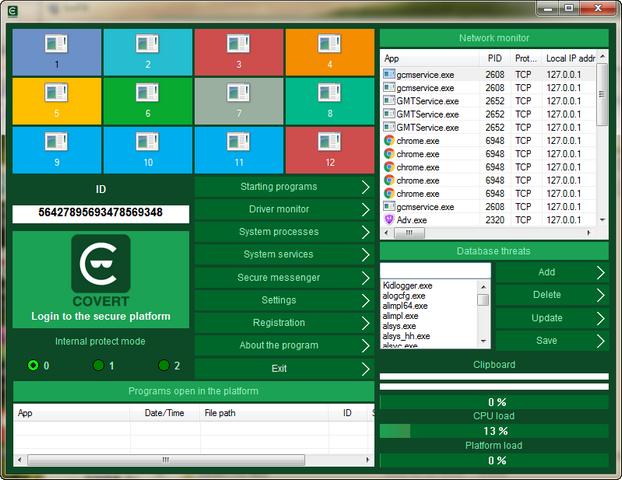The height and width of the screenshot is (480, 622).
Task: Click the Network monitor vertical scrollbar up arrow
Action: (x=603, y=57)
